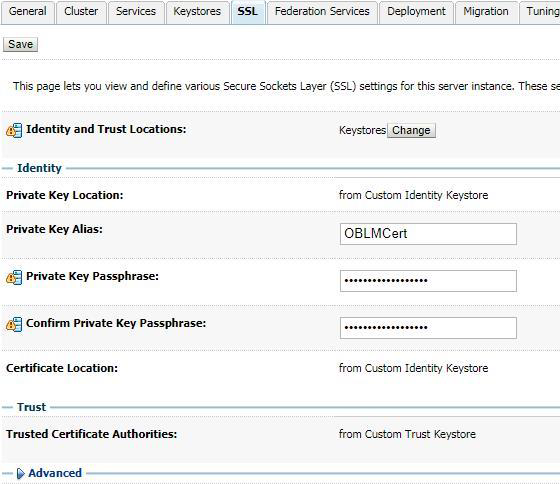Switch to the General tab

point(28,12)
